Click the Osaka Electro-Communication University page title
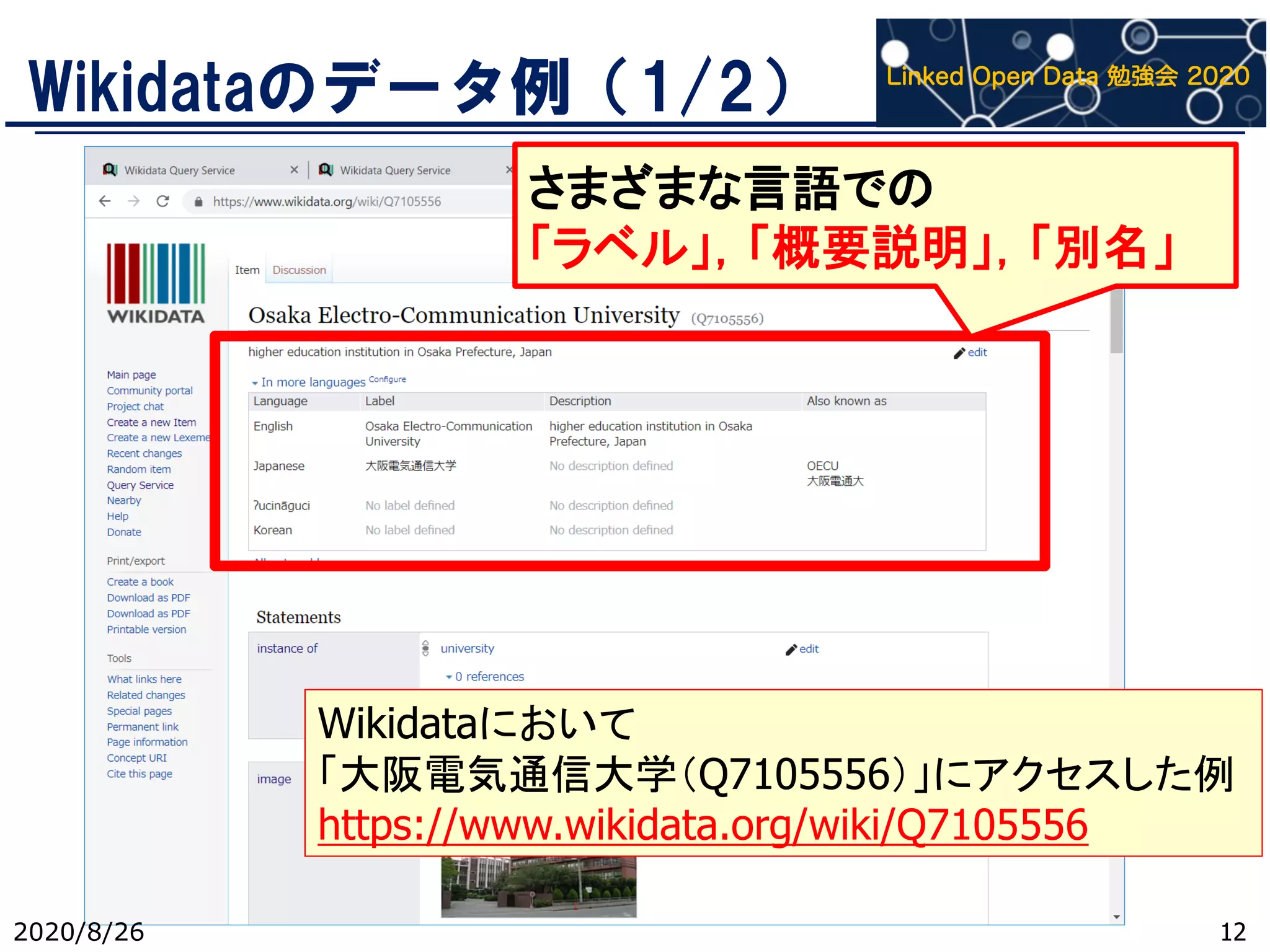This screenshot has width=1270, height=952. pyautogui.click(x=464, y=315)
